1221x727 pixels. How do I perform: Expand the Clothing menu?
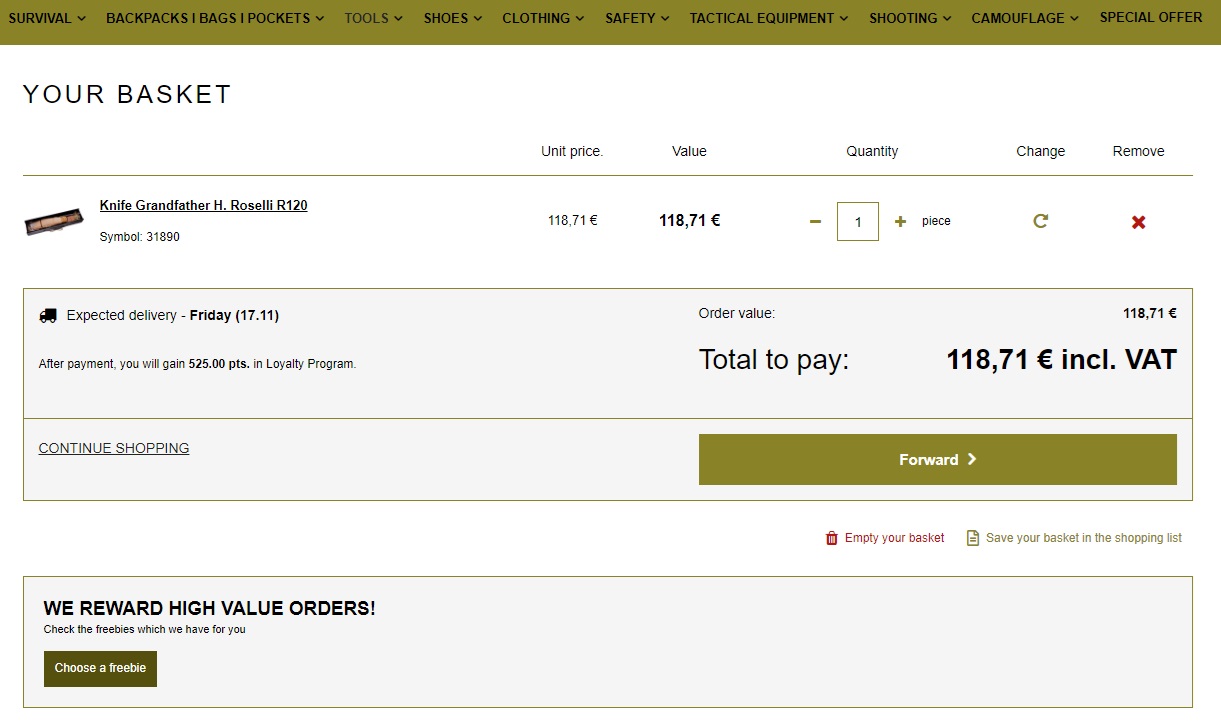tap(544, 18)
